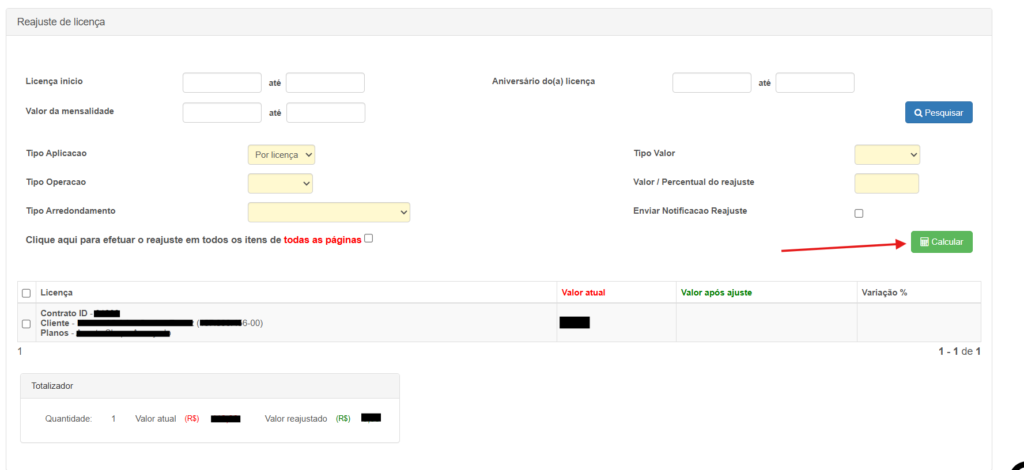The height and width of the screenshot is (470, 1024).
Task: Click the Aniversário da licença start field
Action: pos(711,83)
